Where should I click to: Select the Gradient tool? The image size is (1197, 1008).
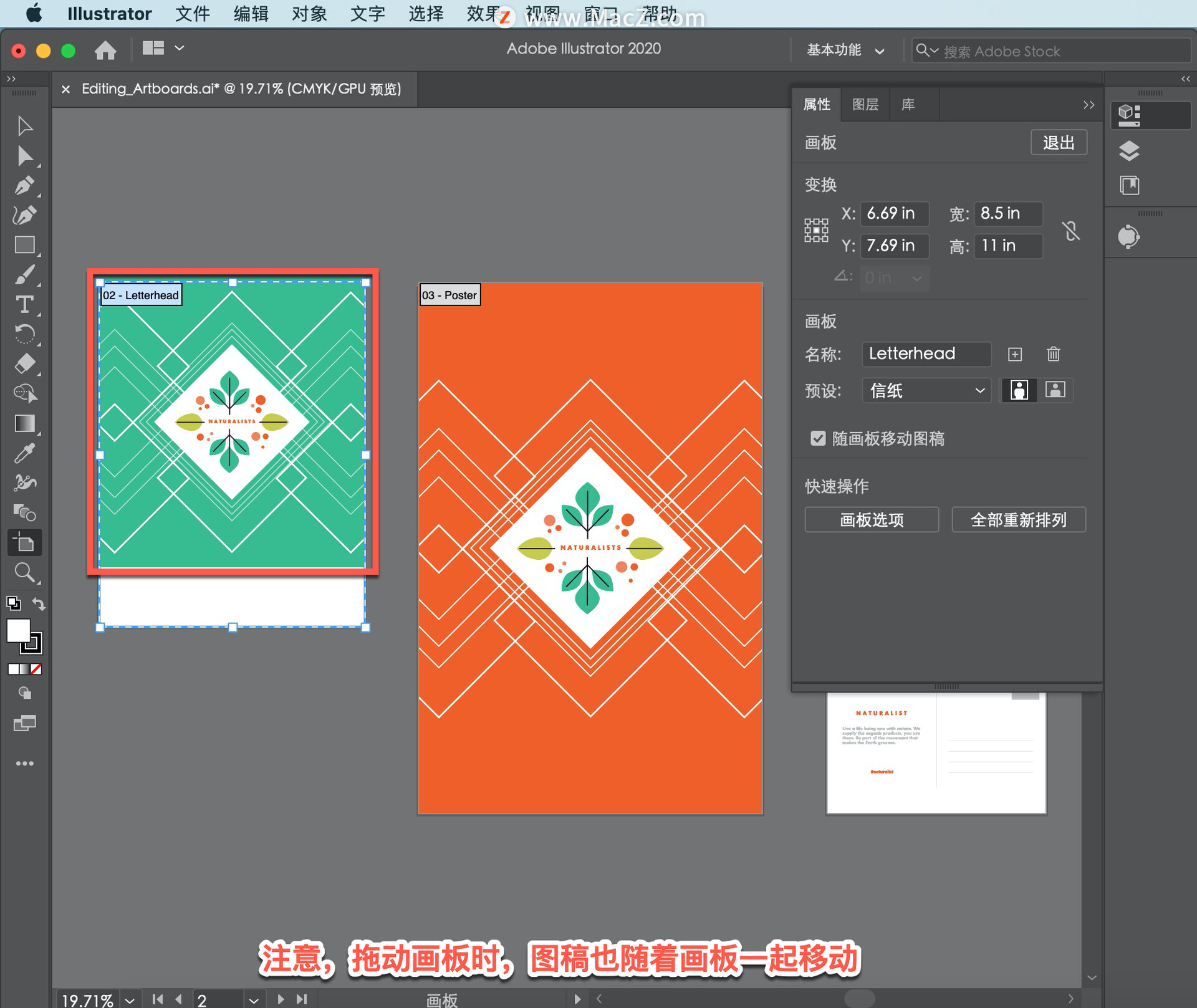[x=25, y=423]
